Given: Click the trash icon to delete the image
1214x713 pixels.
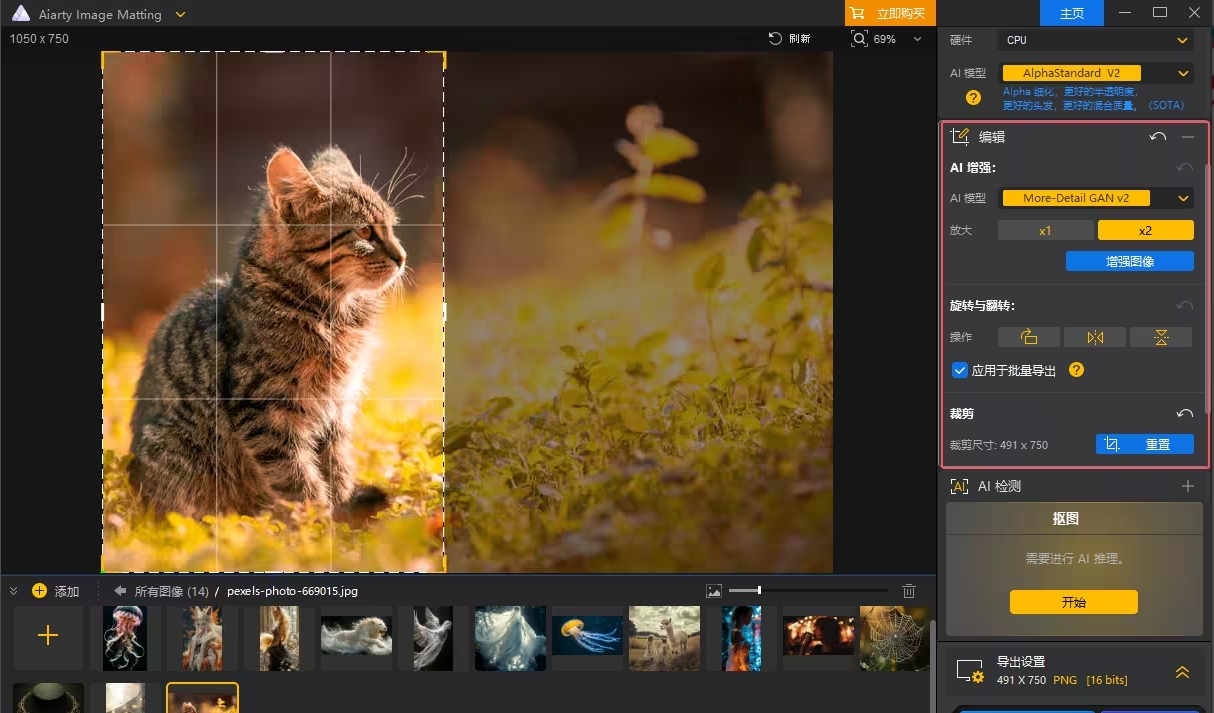Looking at the screenshot, I should pyautogui.click(x=909, y=591).
